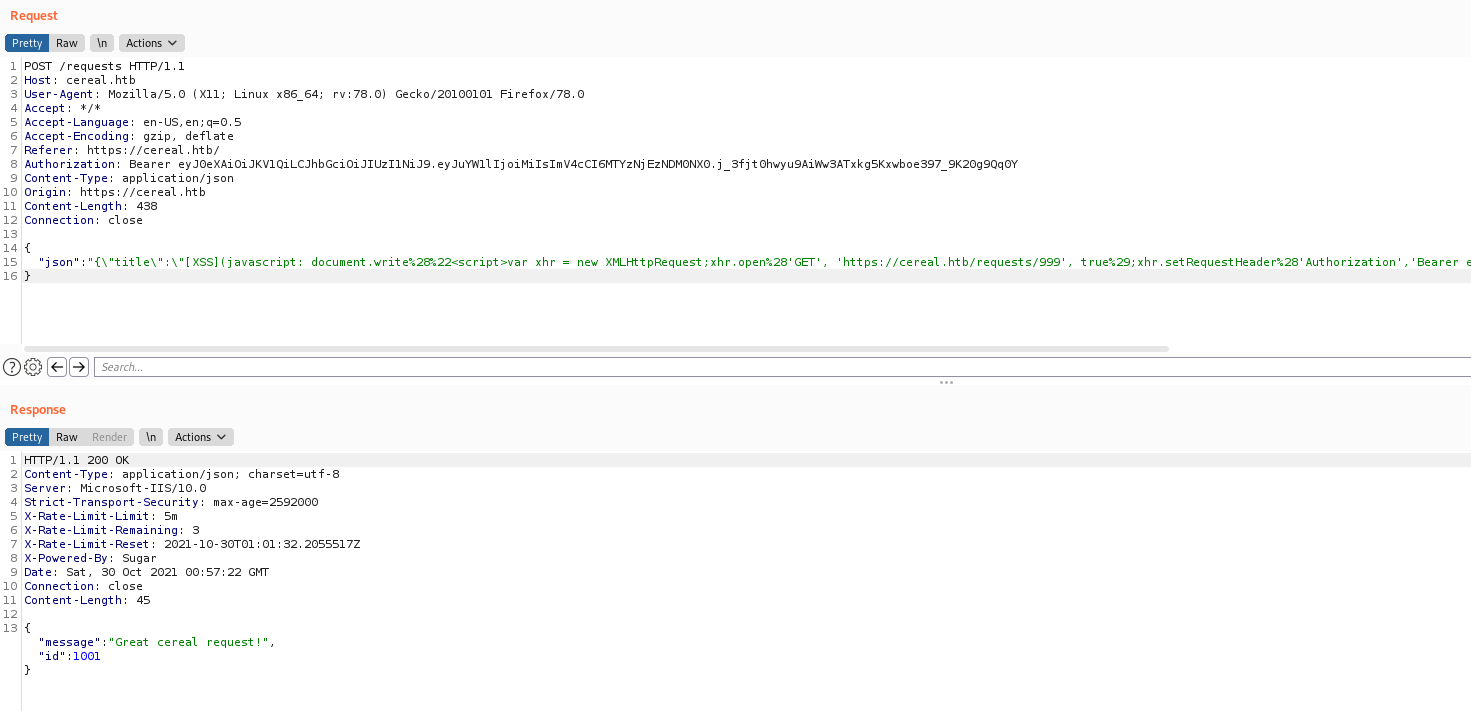
Task: Click the POST /requests HTTP/1.1 line
Action: (x=104, y=66)
